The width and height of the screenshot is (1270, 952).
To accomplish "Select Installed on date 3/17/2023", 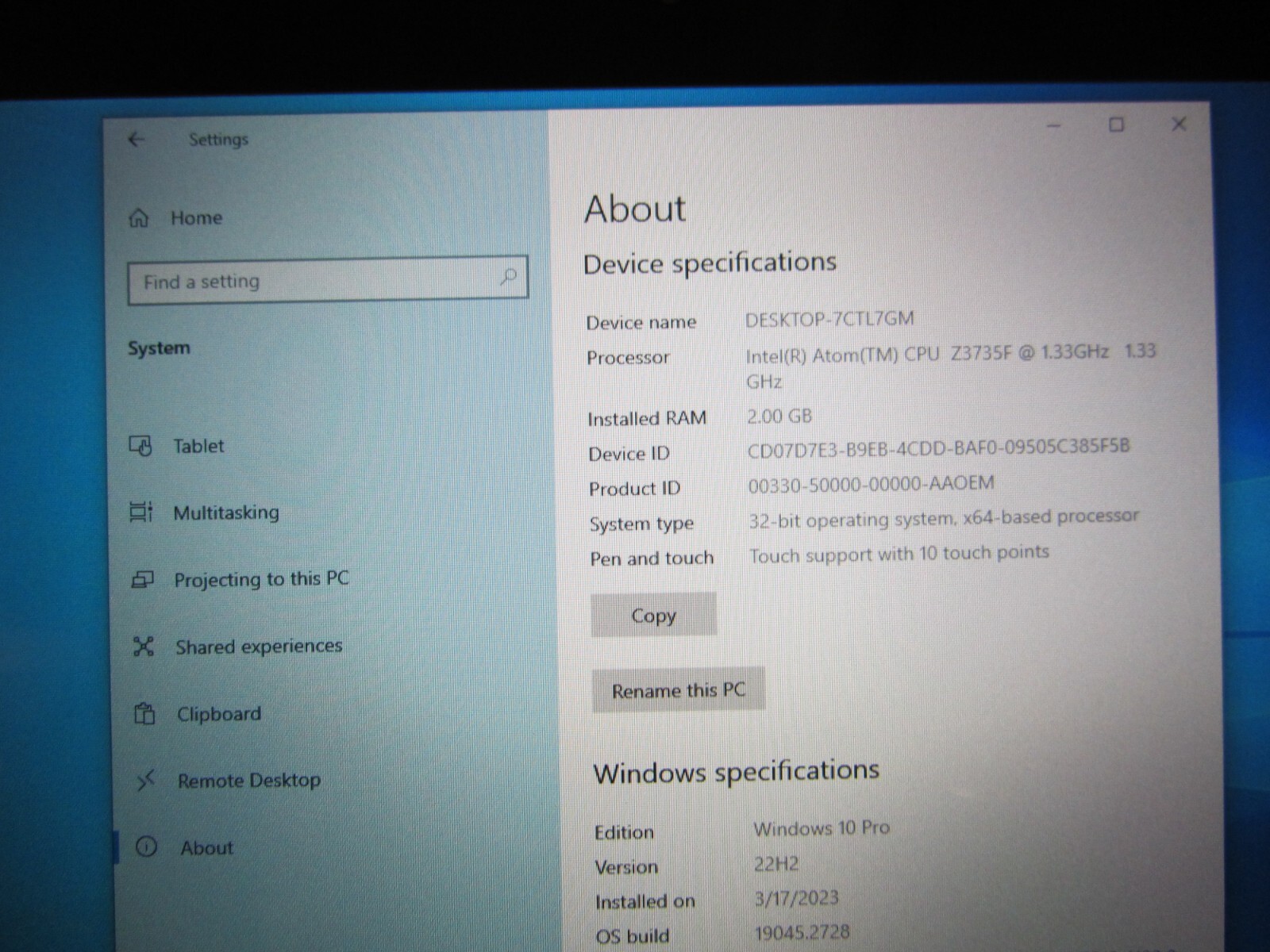I will 796,898.
